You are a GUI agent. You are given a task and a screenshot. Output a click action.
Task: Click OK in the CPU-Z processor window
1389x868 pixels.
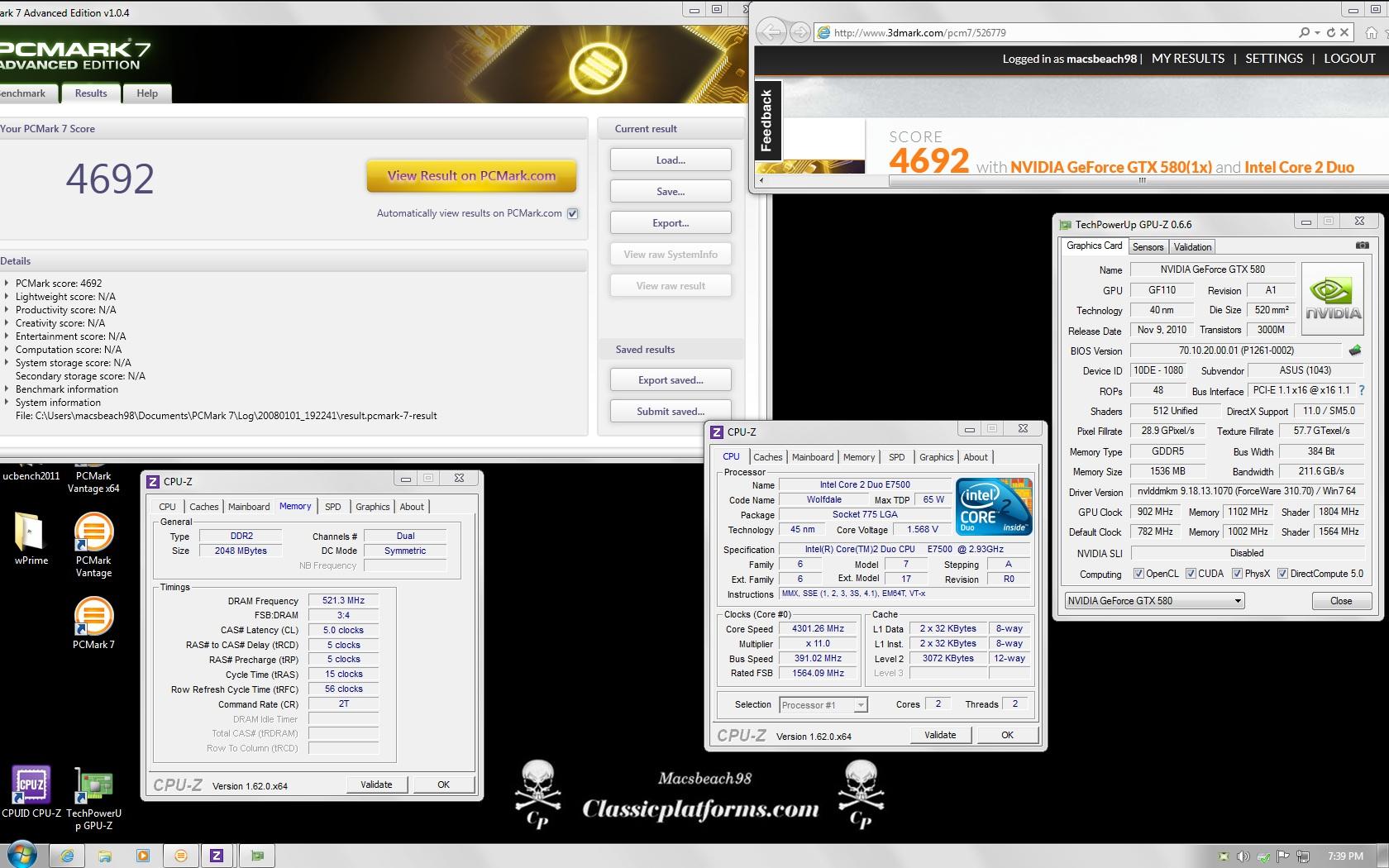(x=1007, y=735)
